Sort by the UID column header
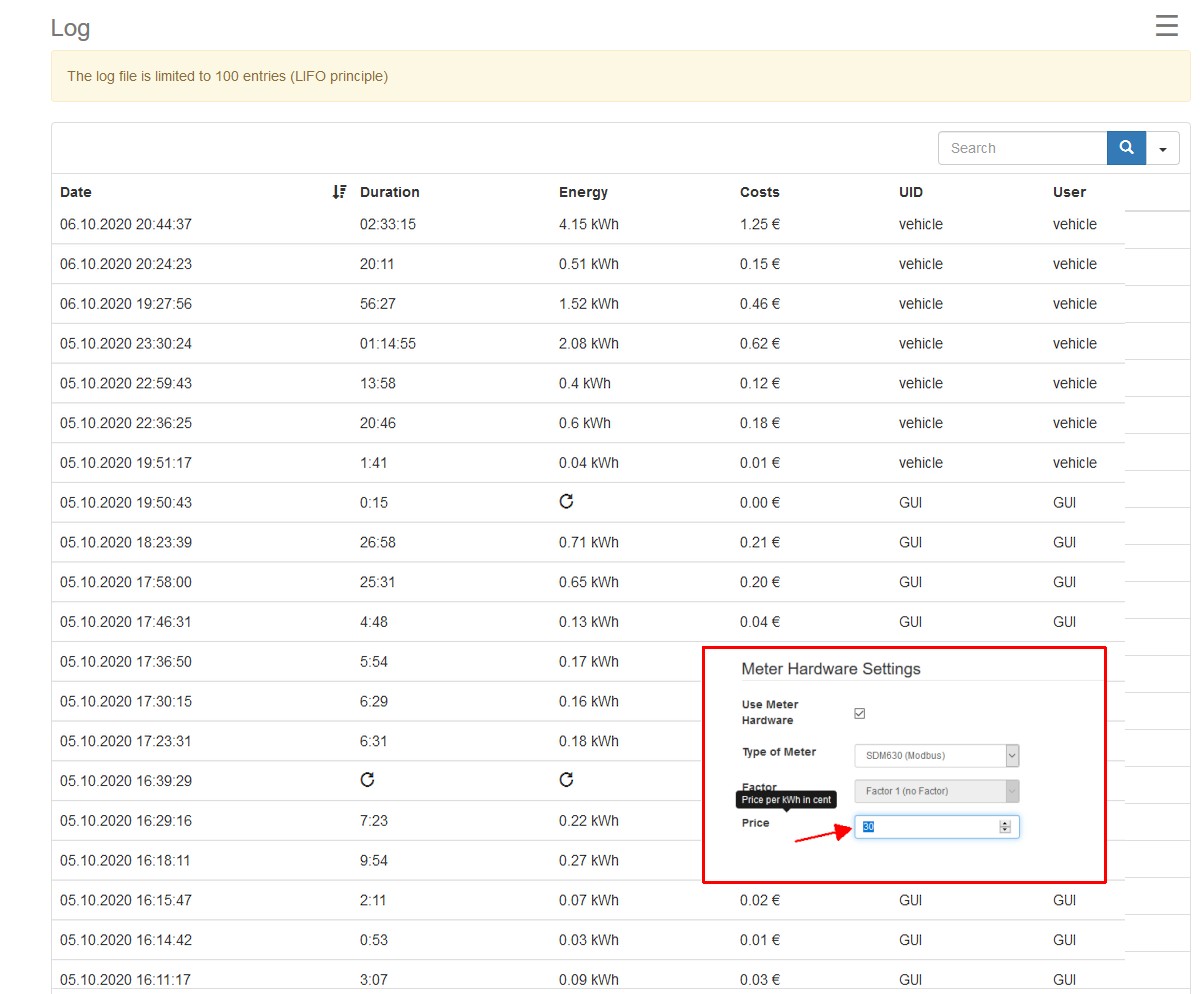The image size is (1201, 994). click(910, 192)
